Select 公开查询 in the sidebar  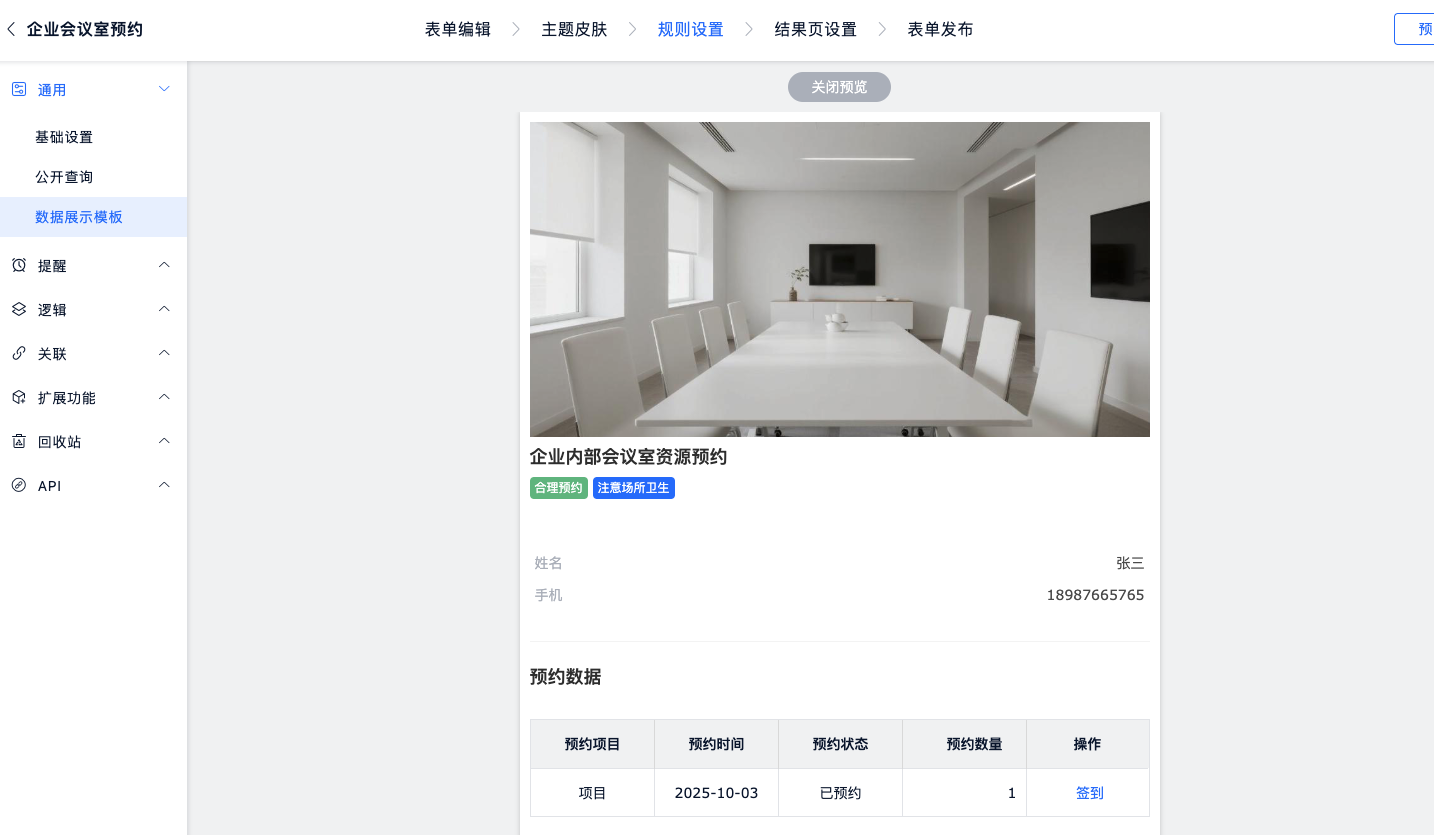64,177
